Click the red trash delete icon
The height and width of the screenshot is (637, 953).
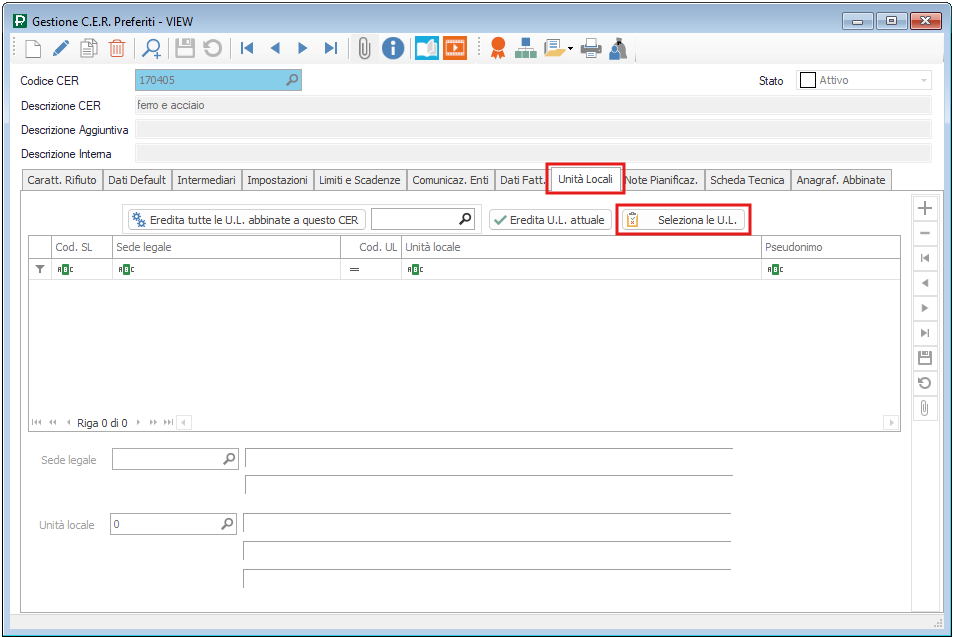click(x=117, y=48)
